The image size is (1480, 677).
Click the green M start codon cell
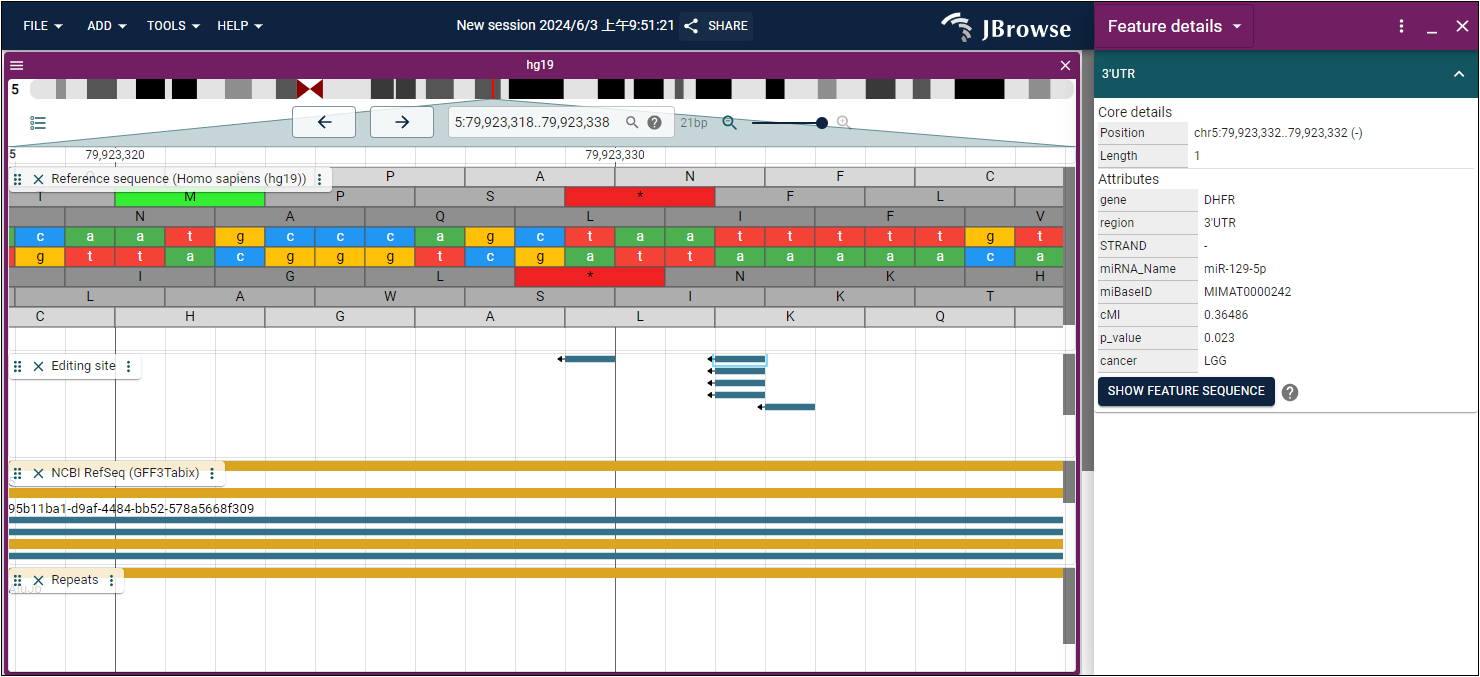[190, 197]
